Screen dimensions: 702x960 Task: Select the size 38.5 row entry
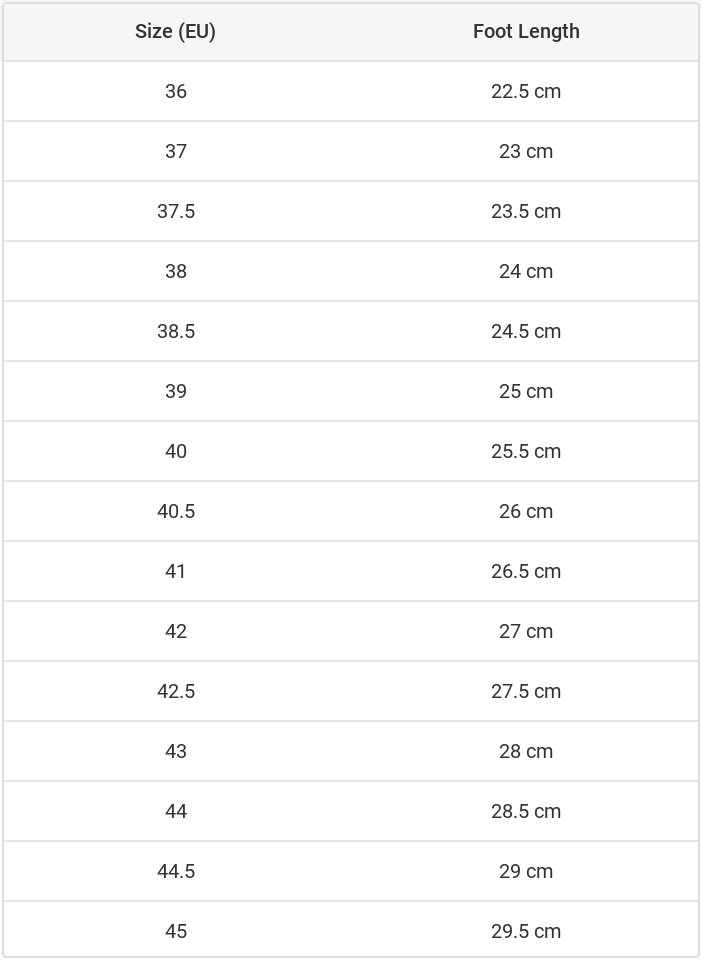tap(176, 331)
